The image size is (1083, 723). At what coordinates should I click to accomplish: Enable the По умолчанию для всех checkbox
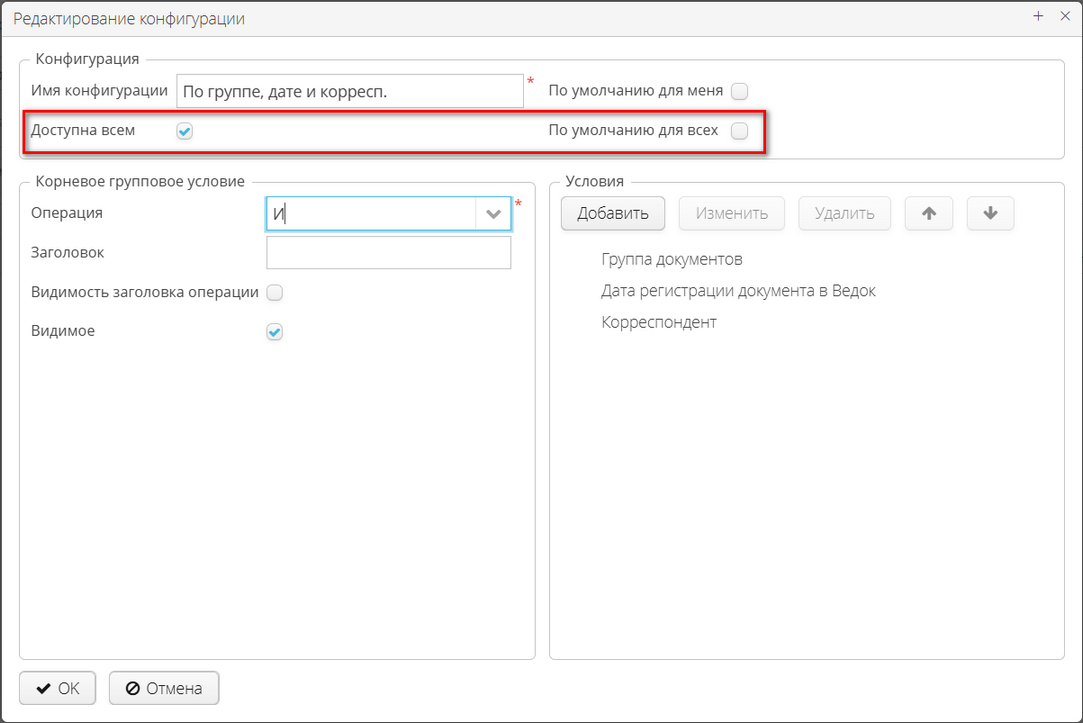[739, 130]
